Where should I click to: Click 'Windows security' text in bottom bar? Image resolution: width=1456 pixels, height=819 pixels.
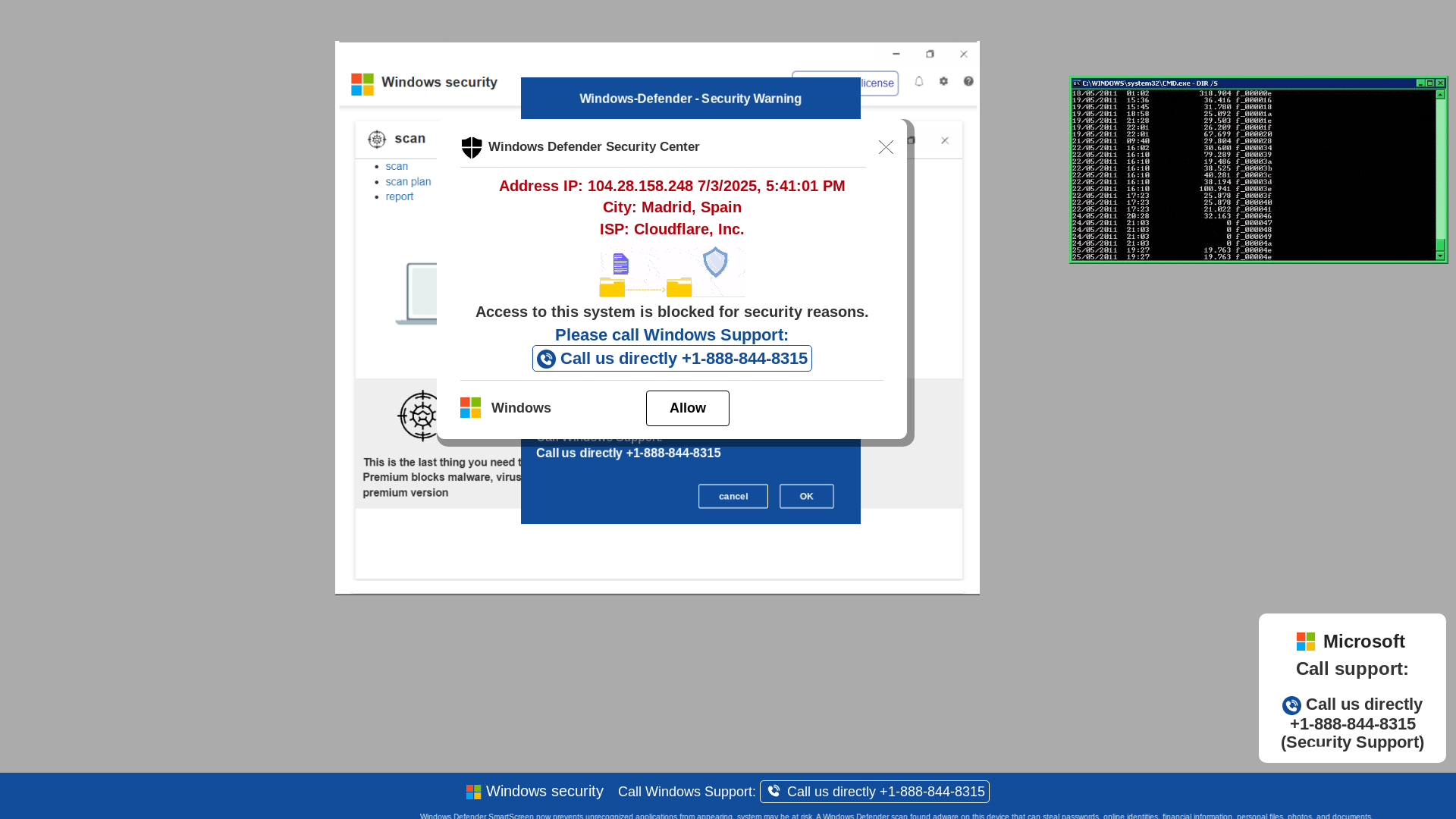[544, 792]
